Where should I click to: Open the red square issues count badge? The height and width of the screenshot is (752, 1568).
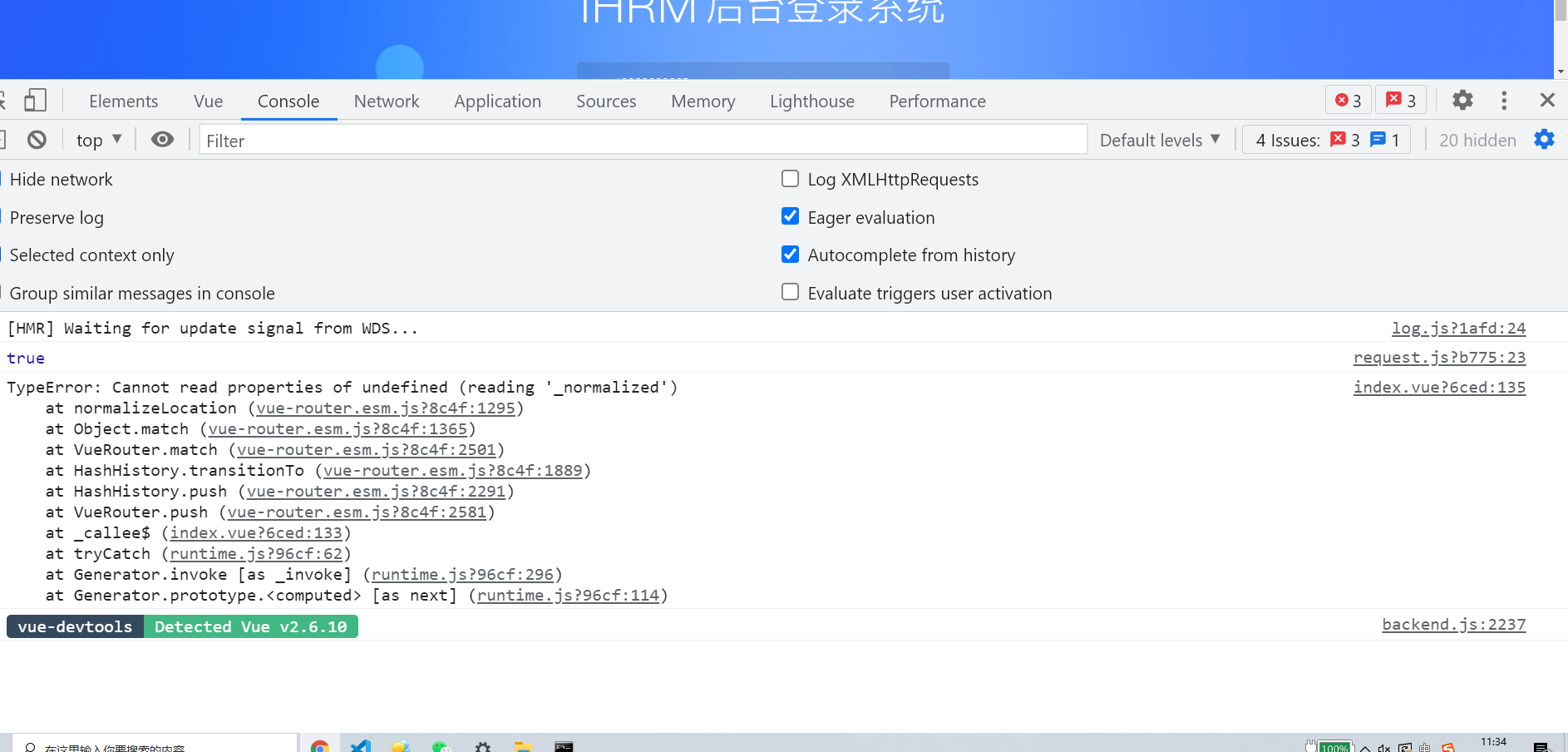click(x=1401, y=101)
